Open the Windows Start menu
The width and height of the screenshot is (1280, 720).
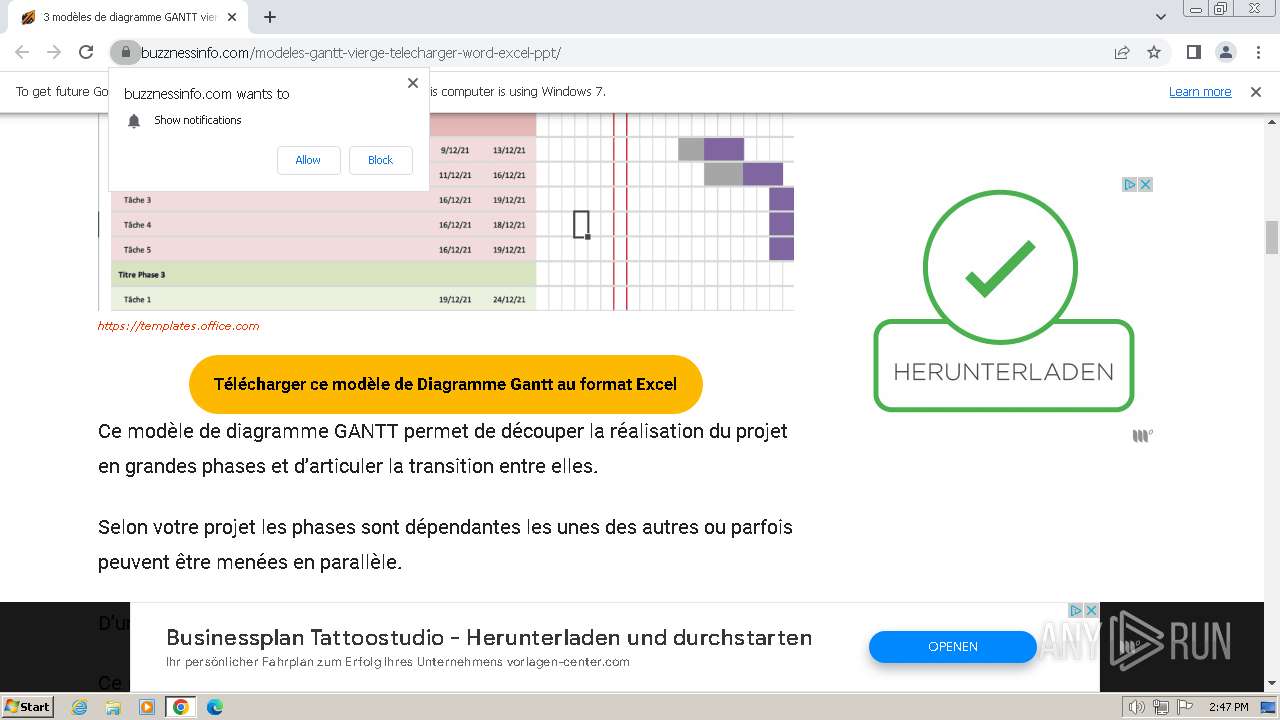[x=27, y=706]
